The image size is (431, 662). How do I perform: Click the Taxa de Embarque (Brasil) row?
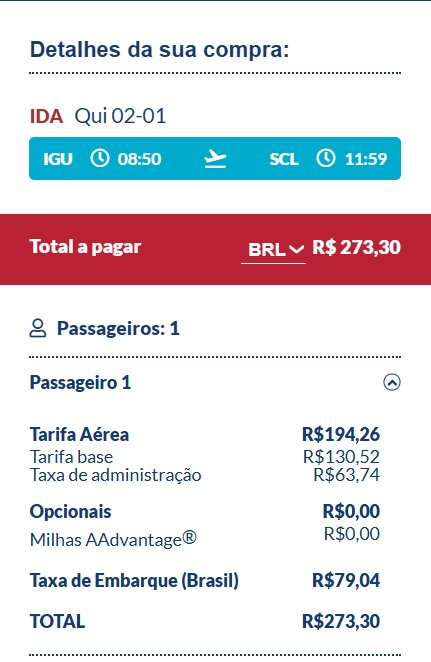[x=205, y=581]
